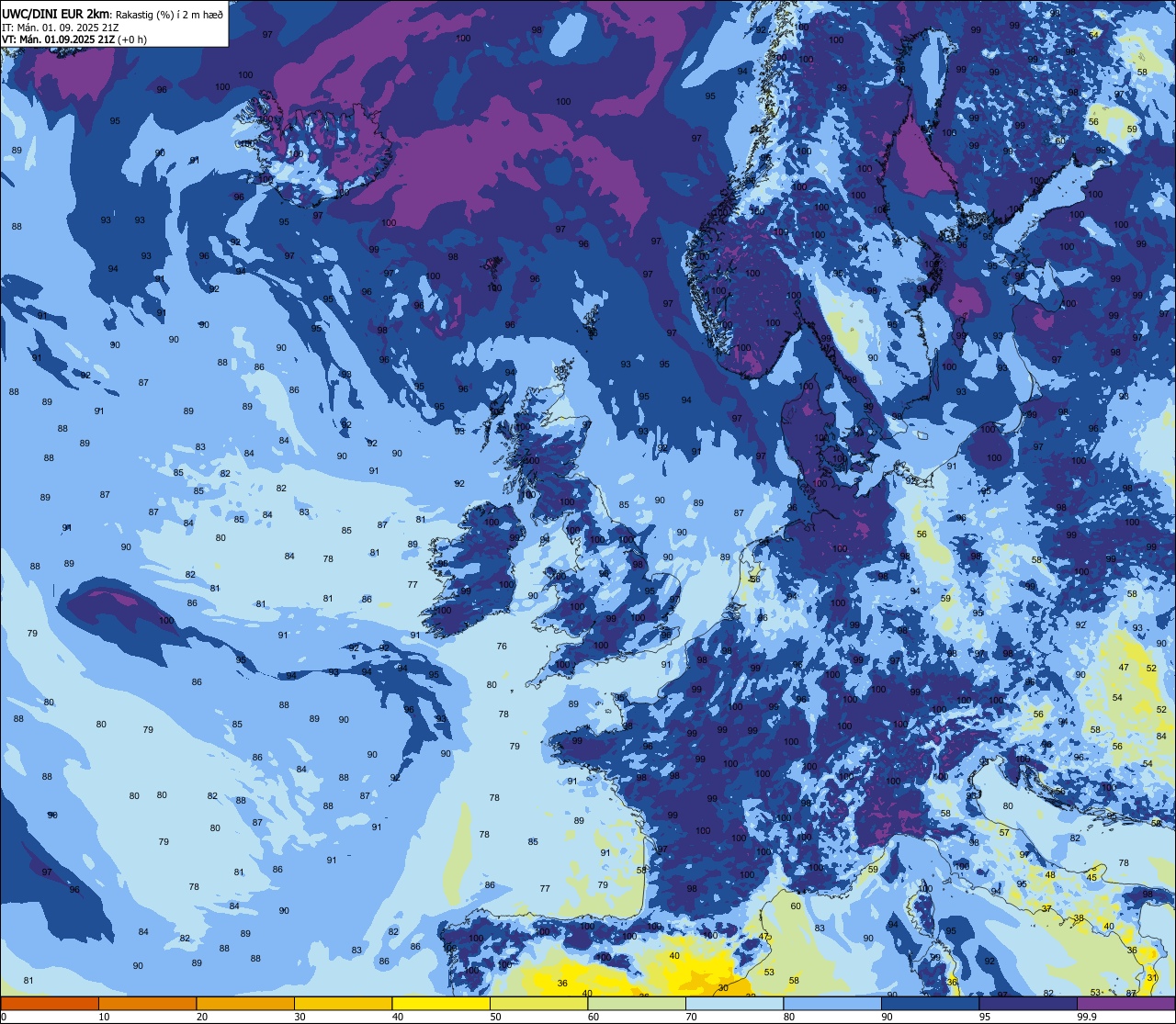Select the 40–50 bright yellow legend segment
Screen dimensions: 1176x1024
pyautogui.click(x=441, y=1004)
